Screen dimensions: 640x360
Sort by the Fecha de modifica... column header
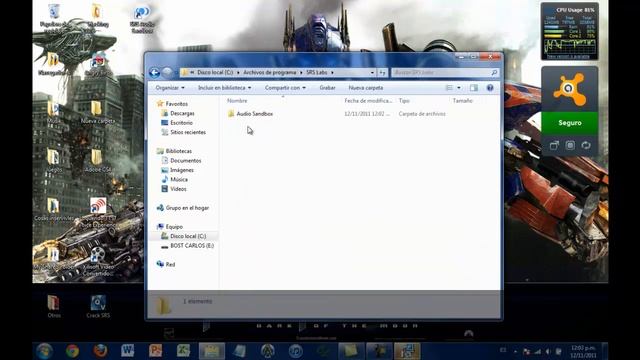(368, 100)
